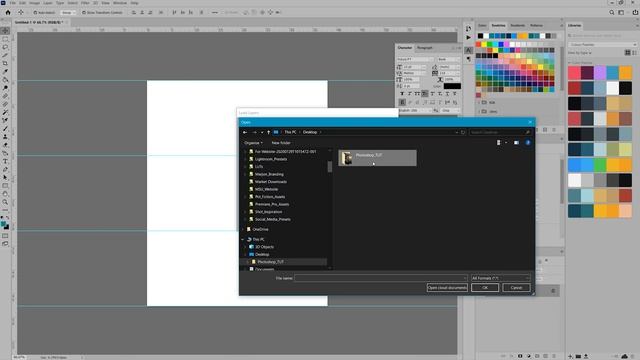Viewport: 640px width, 360px height.
Task: Expand the OneDrive tree node
Action: (243, 229)
